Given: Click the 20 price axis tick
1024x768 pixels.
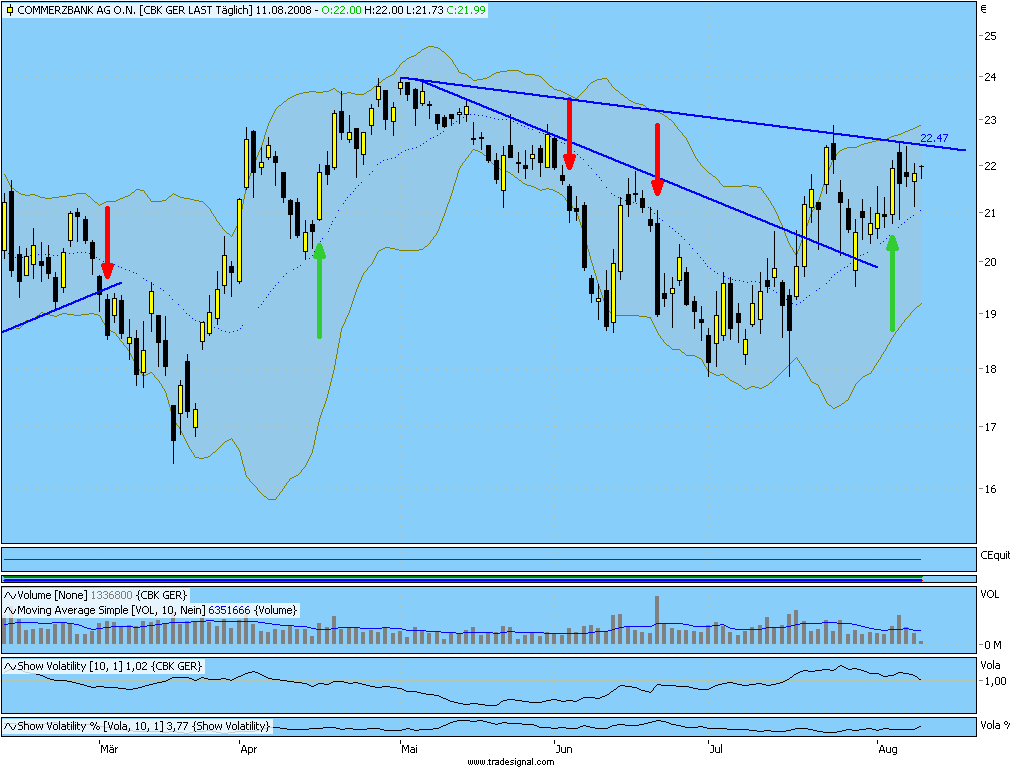Looking at the screenshot, I should pyautogui.click(x=990, y=262).
